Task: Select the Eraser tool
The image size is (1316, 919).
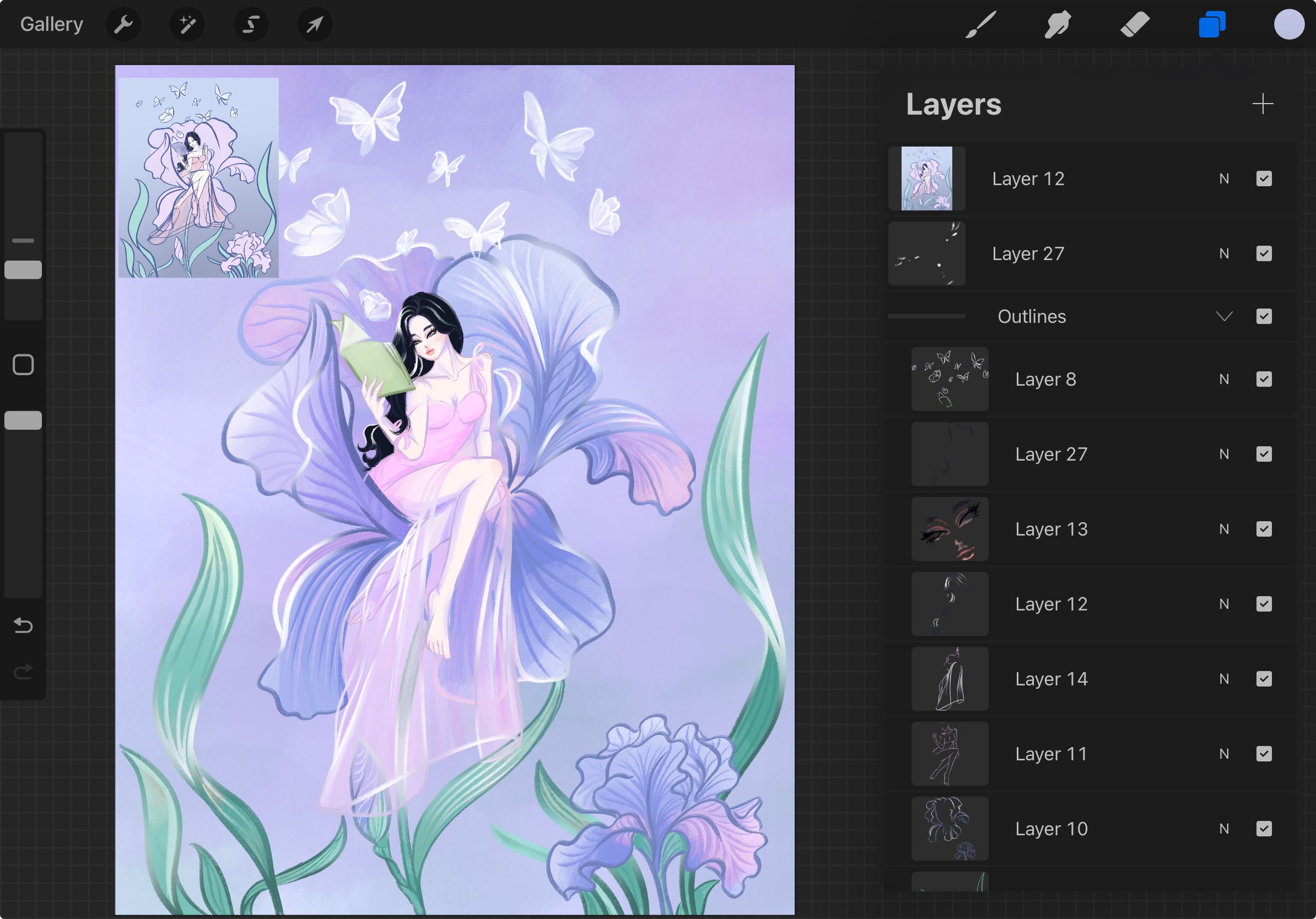Action: [x=1134, y=25]
